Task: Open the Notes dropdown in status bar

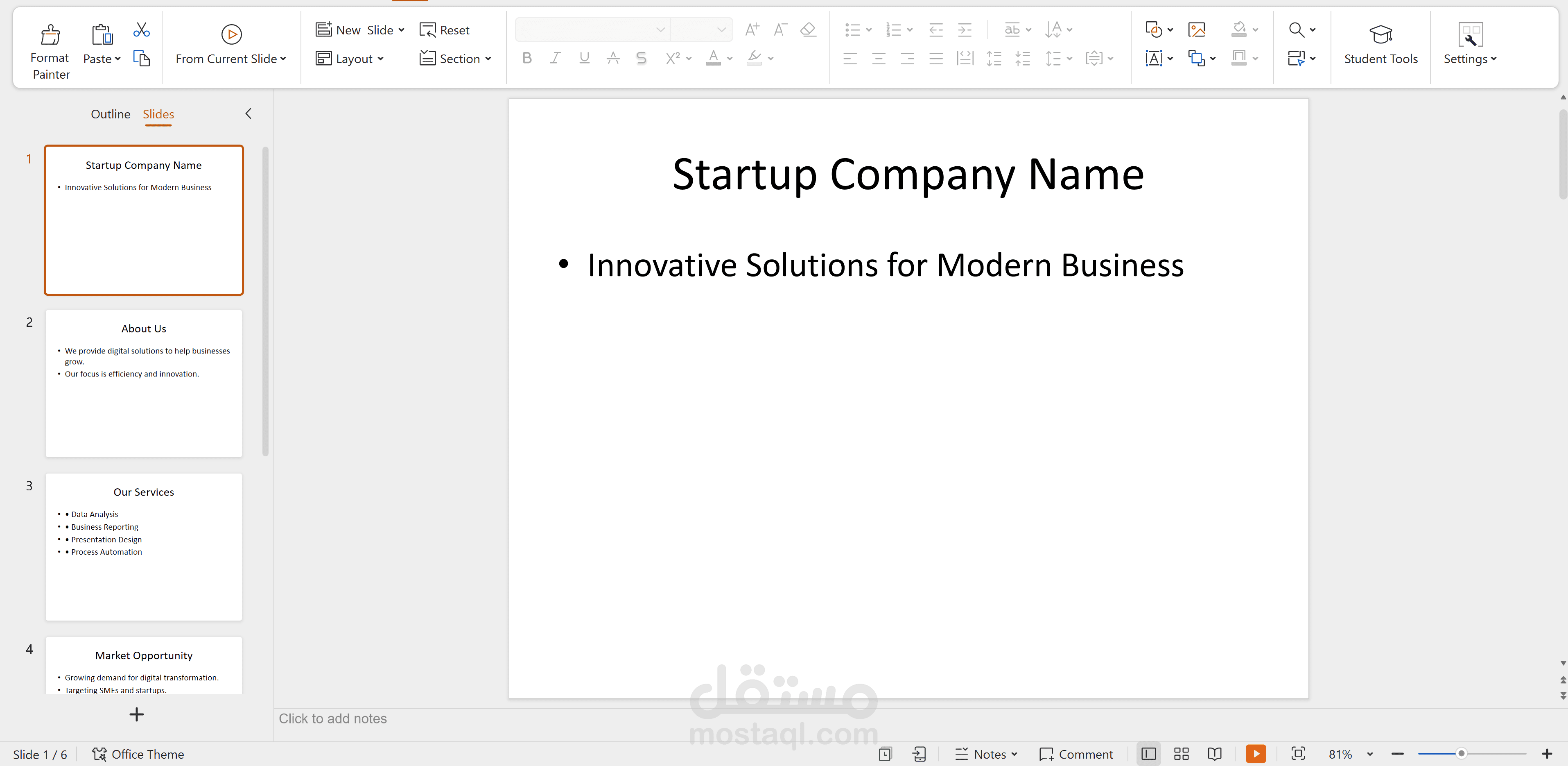Action: tap(1014, 754)
